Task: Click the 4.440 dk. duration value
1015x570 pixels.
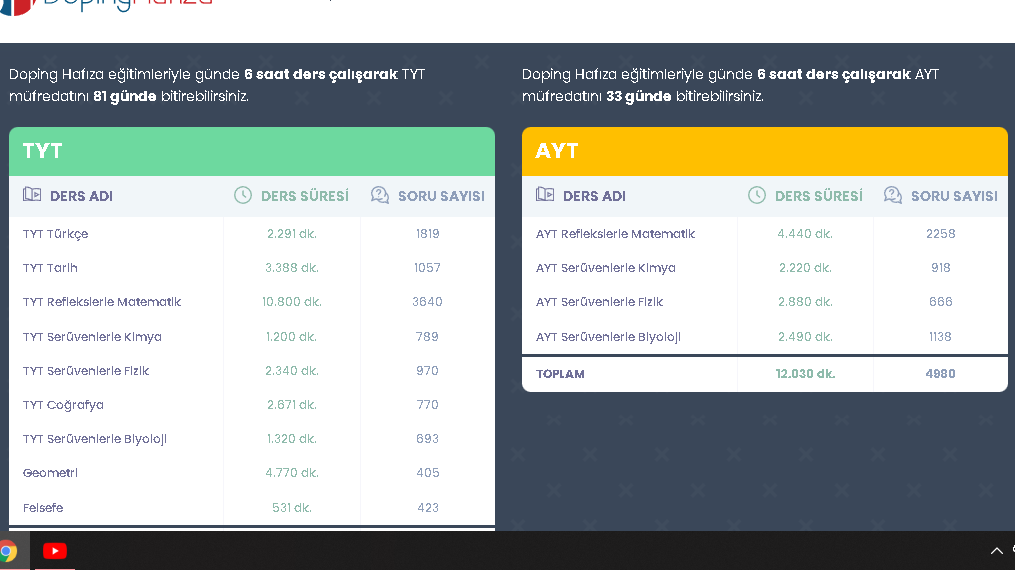Action: coord(805,234)
